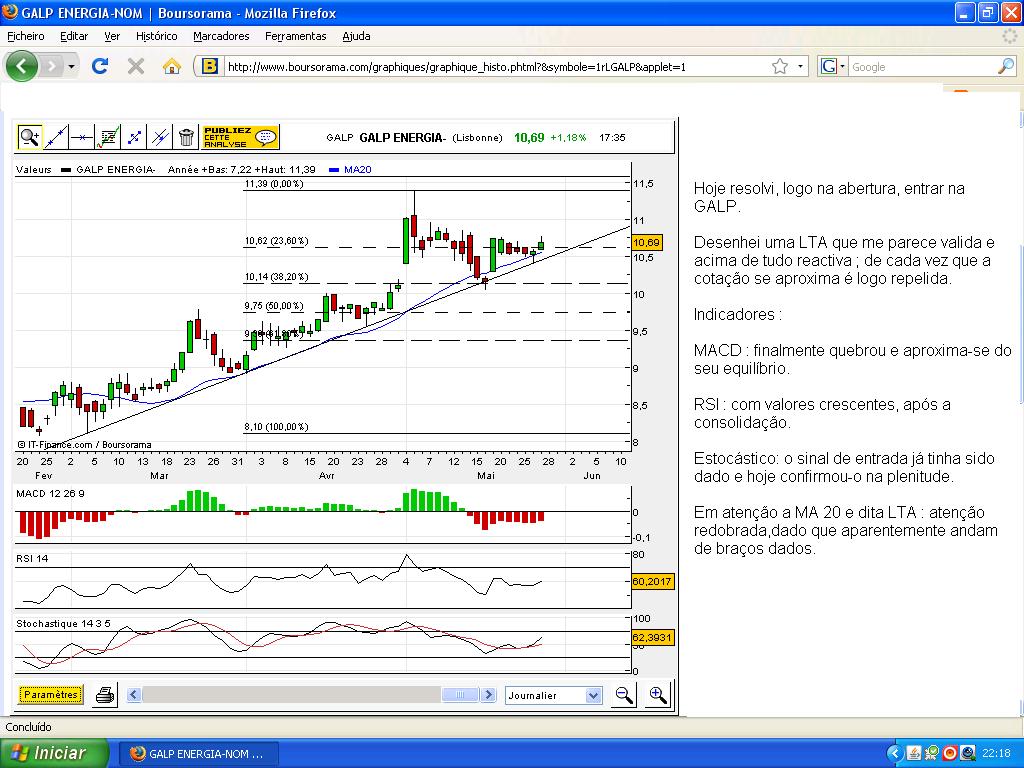Open the Ferramentas menu
This screenshot has width=1024, height=768.
296,36
